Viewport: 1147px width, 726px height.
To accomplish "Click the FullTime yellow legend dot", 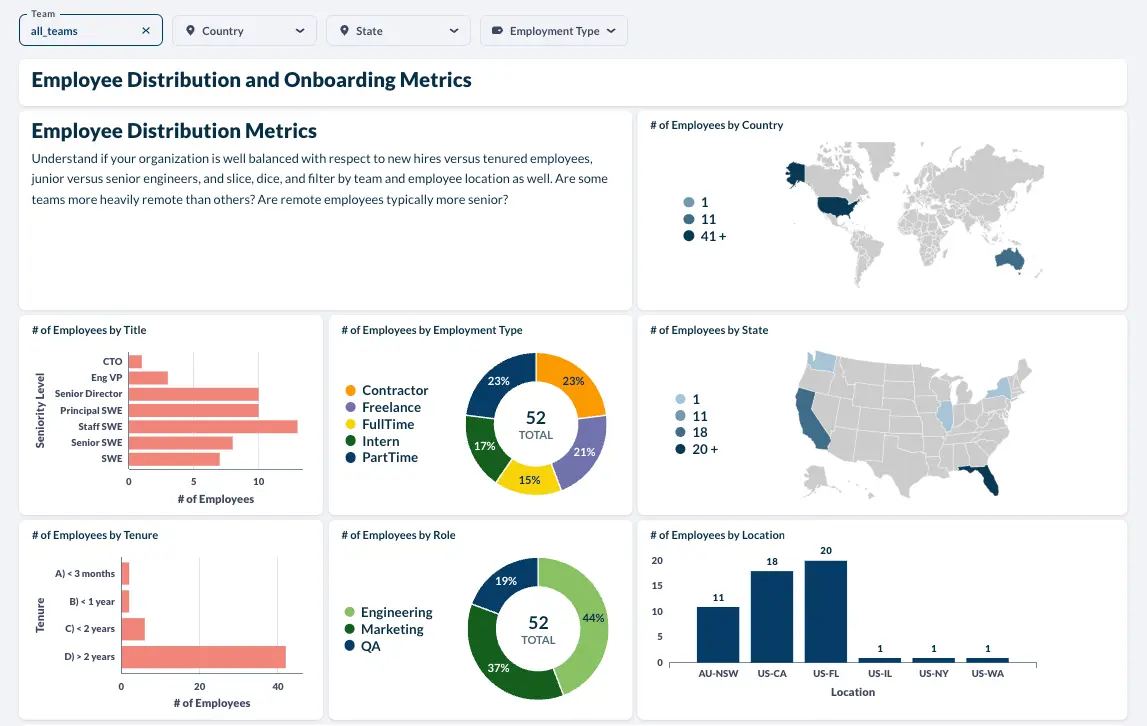I will (x=350, y=424).
